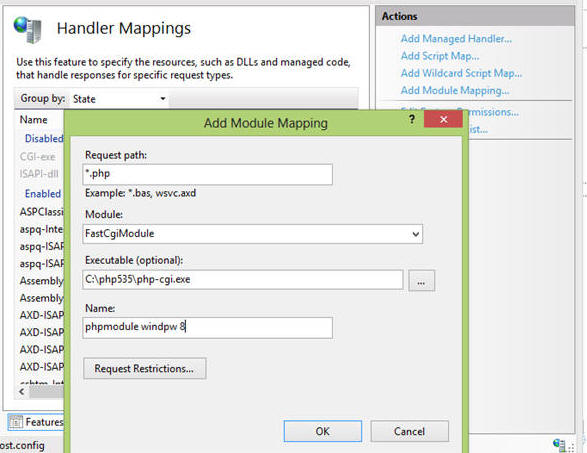Viewport: 587px width, 453px height.
Task: Click the Handler Mappings globe server icon
Action: [x=27, y=30]
